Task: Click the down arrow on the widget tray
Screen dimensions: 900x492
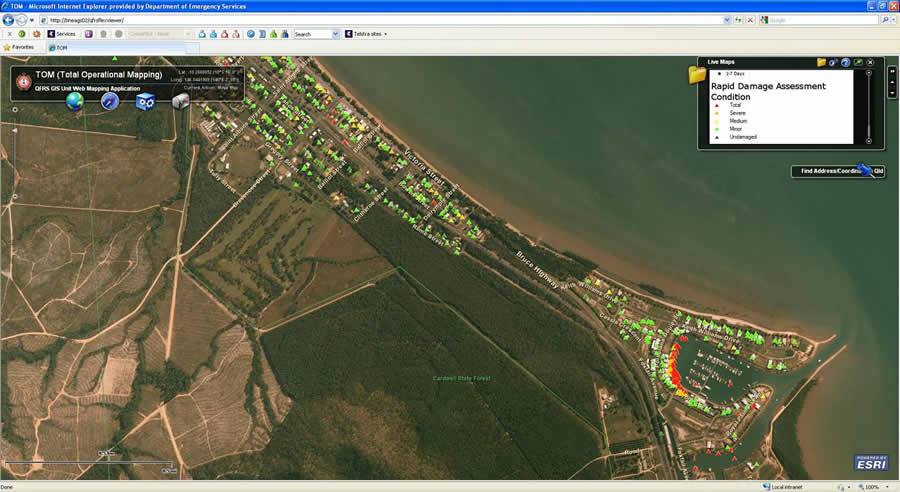Action: pos(893,92)
